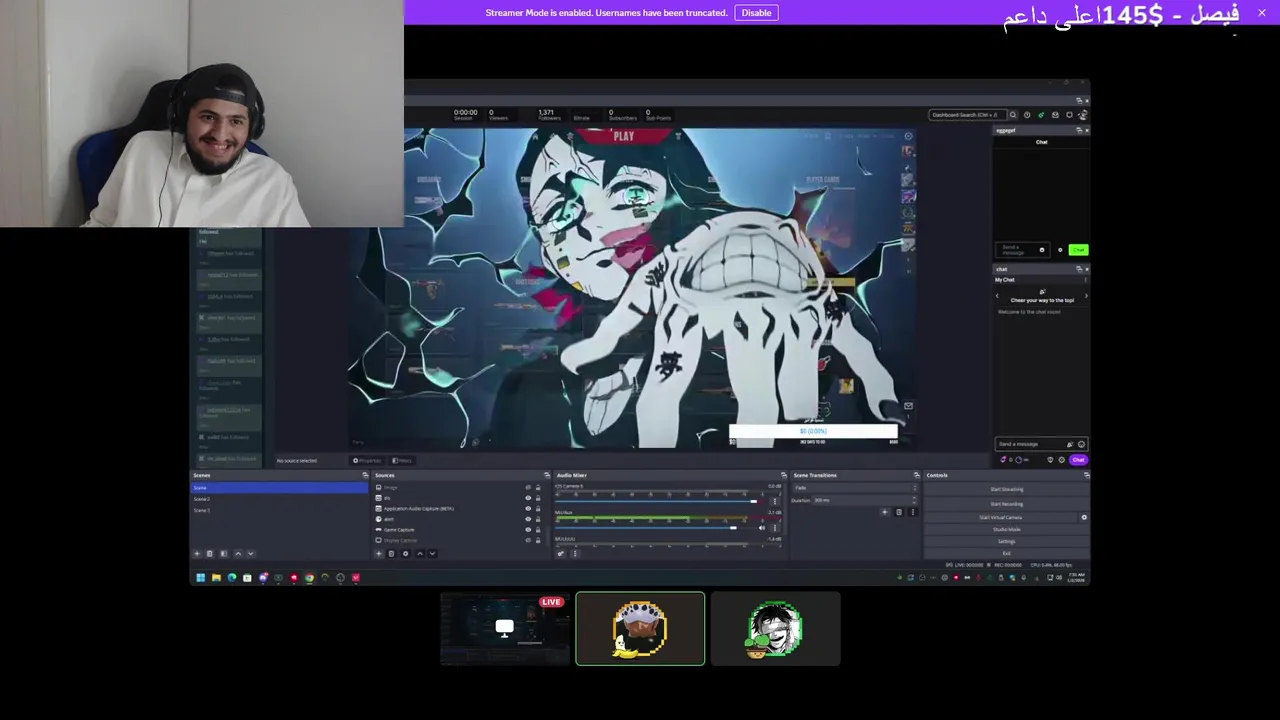1280x720 pixels.
Task: Pop out the Sources dock panel
Action: click(547, 475)
